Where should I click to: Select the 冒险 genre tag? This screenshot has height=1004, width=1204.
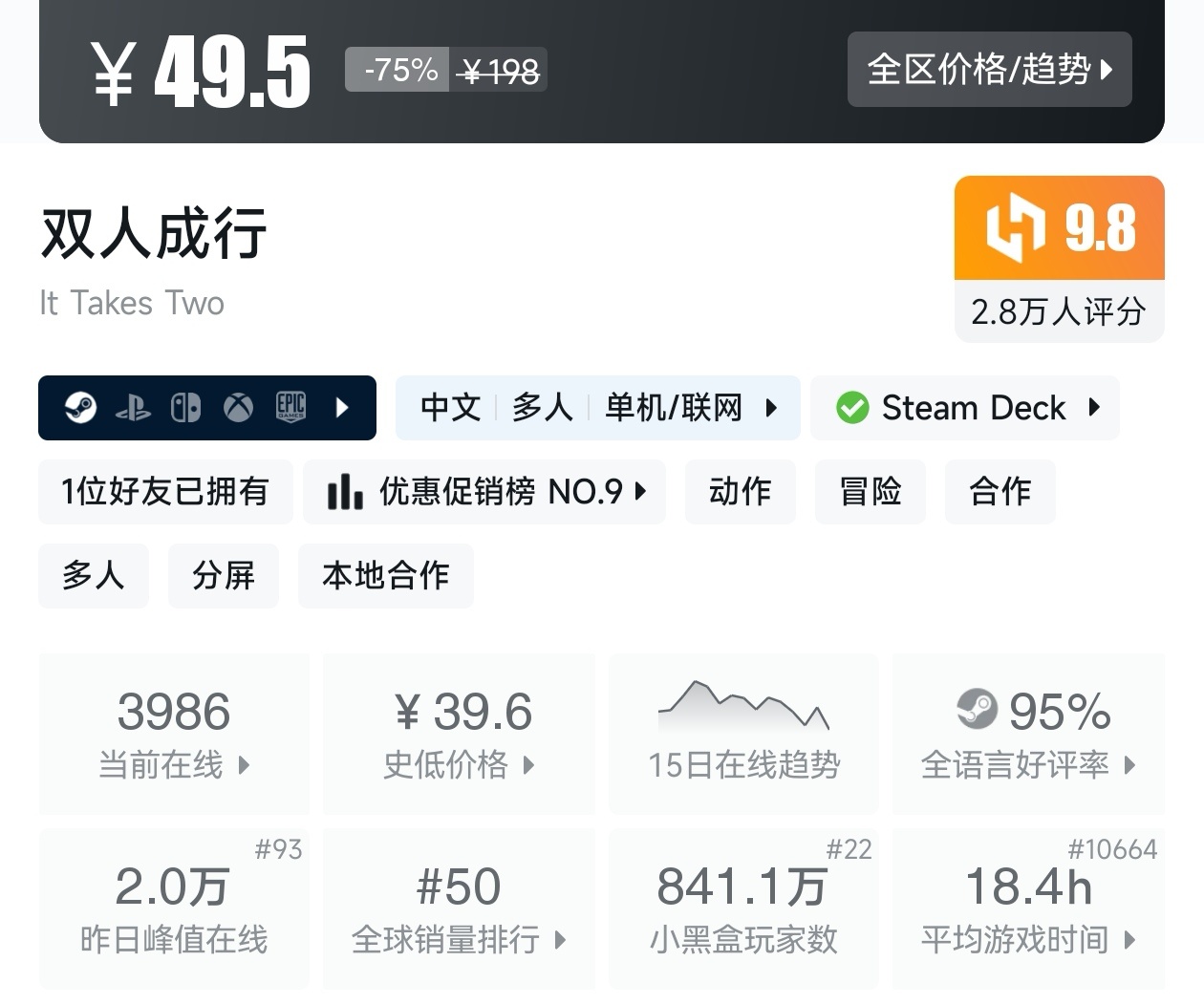point(870,492)
